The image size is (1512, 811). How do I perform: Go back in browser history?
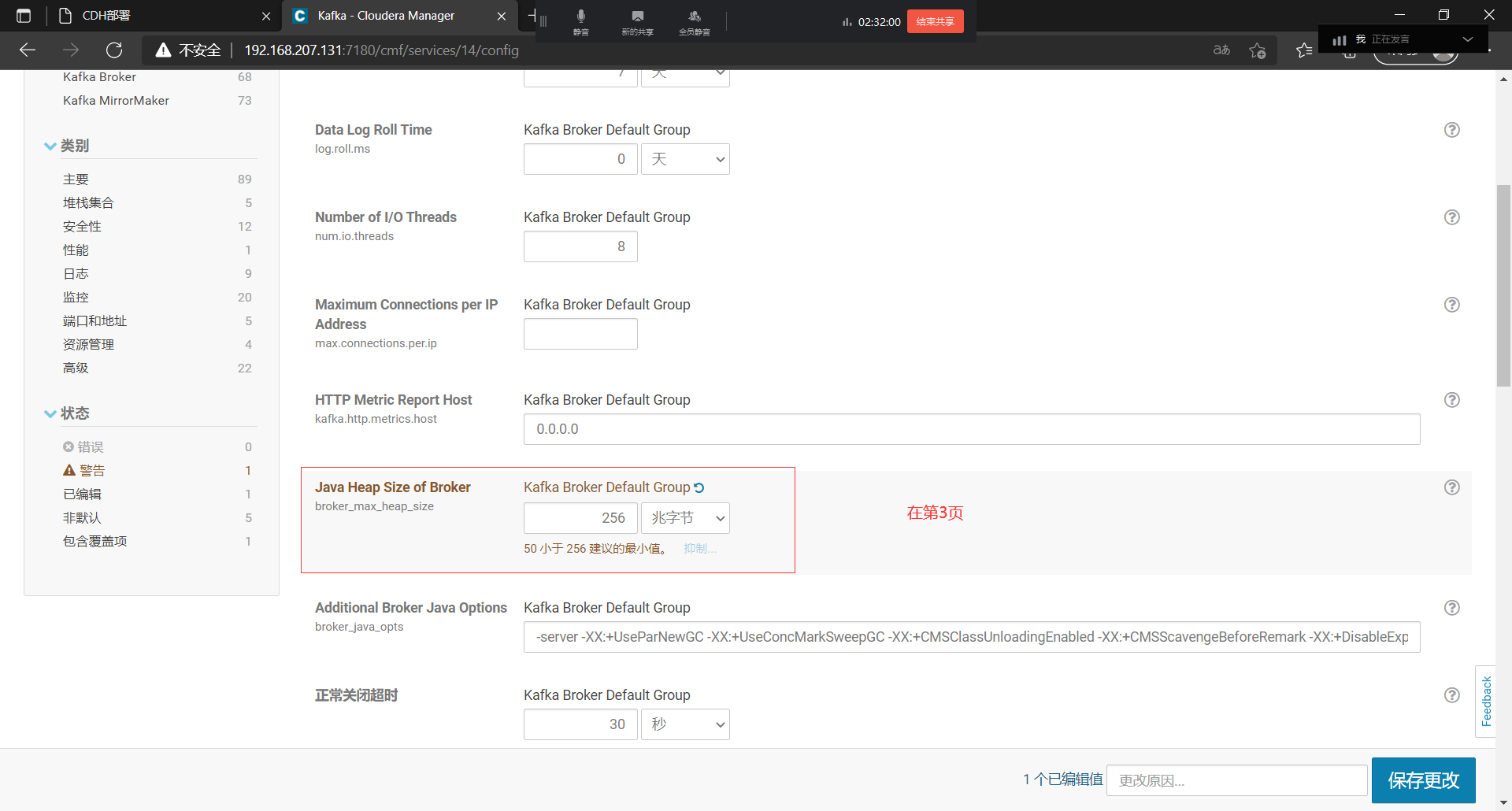click(28, 50)
